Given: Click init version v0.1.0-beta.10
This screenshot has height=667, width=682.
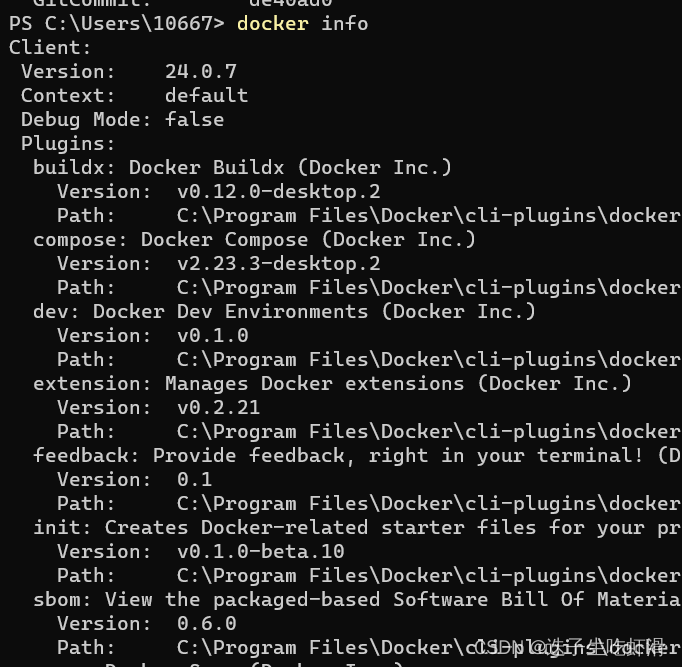Looking at the screenshot, I should tap(261, 551).
